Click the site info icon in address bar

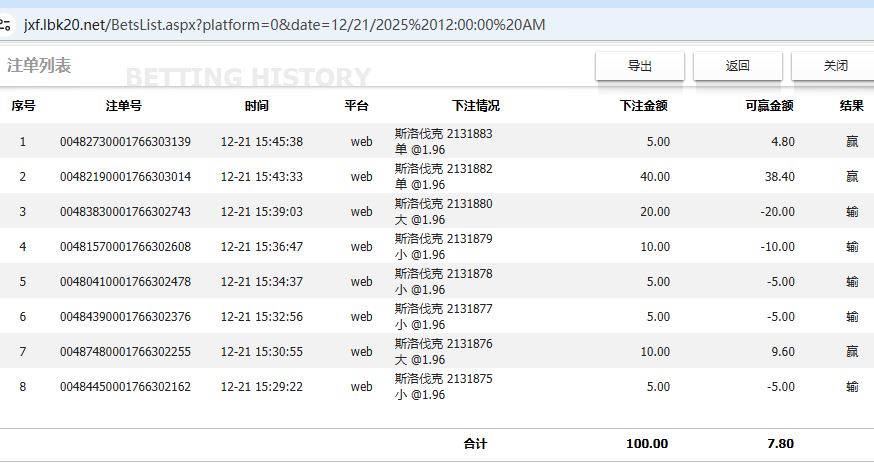click(6, 24)
